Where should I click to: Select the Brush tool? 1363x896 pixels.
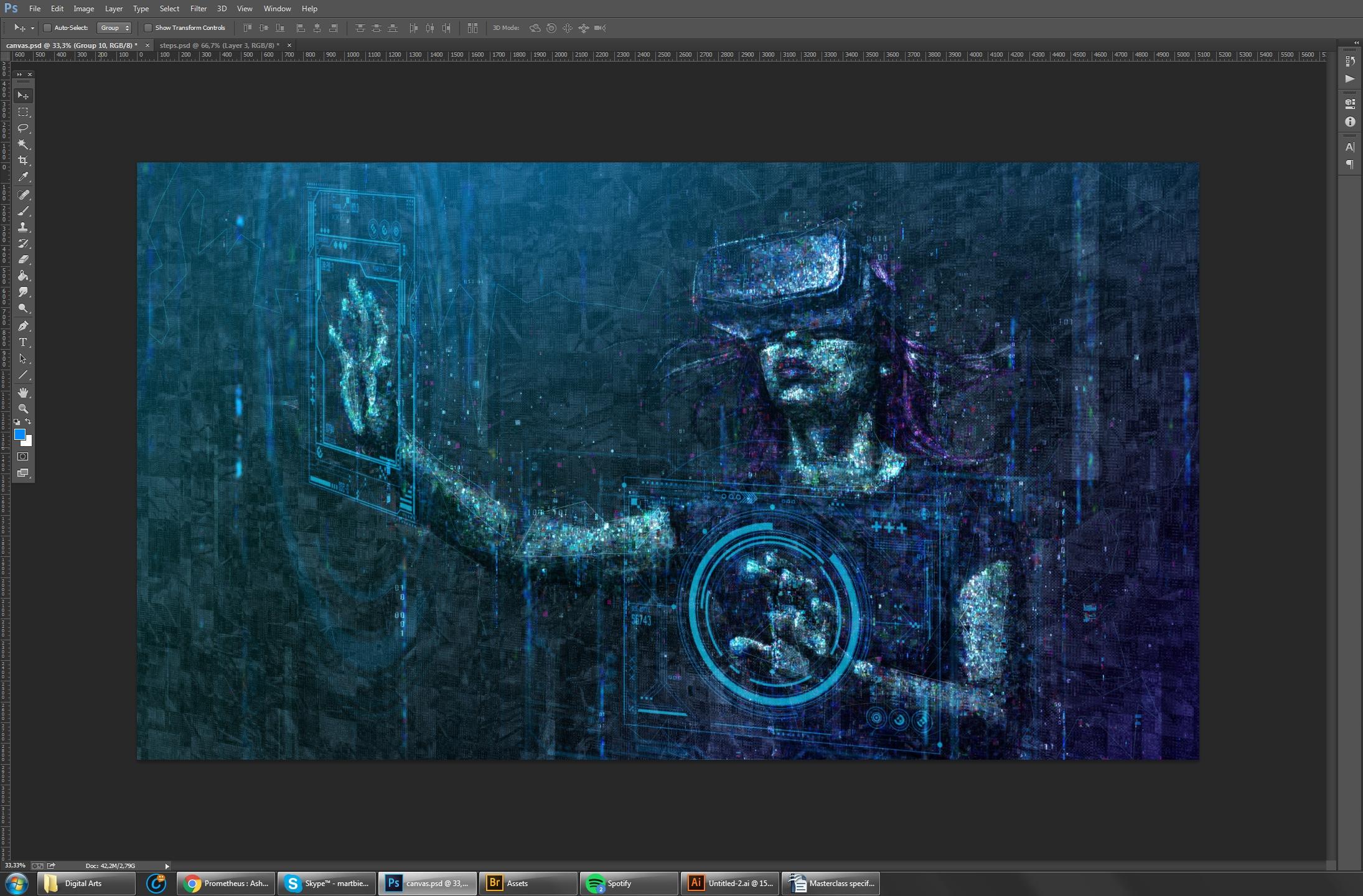[23, 211]
